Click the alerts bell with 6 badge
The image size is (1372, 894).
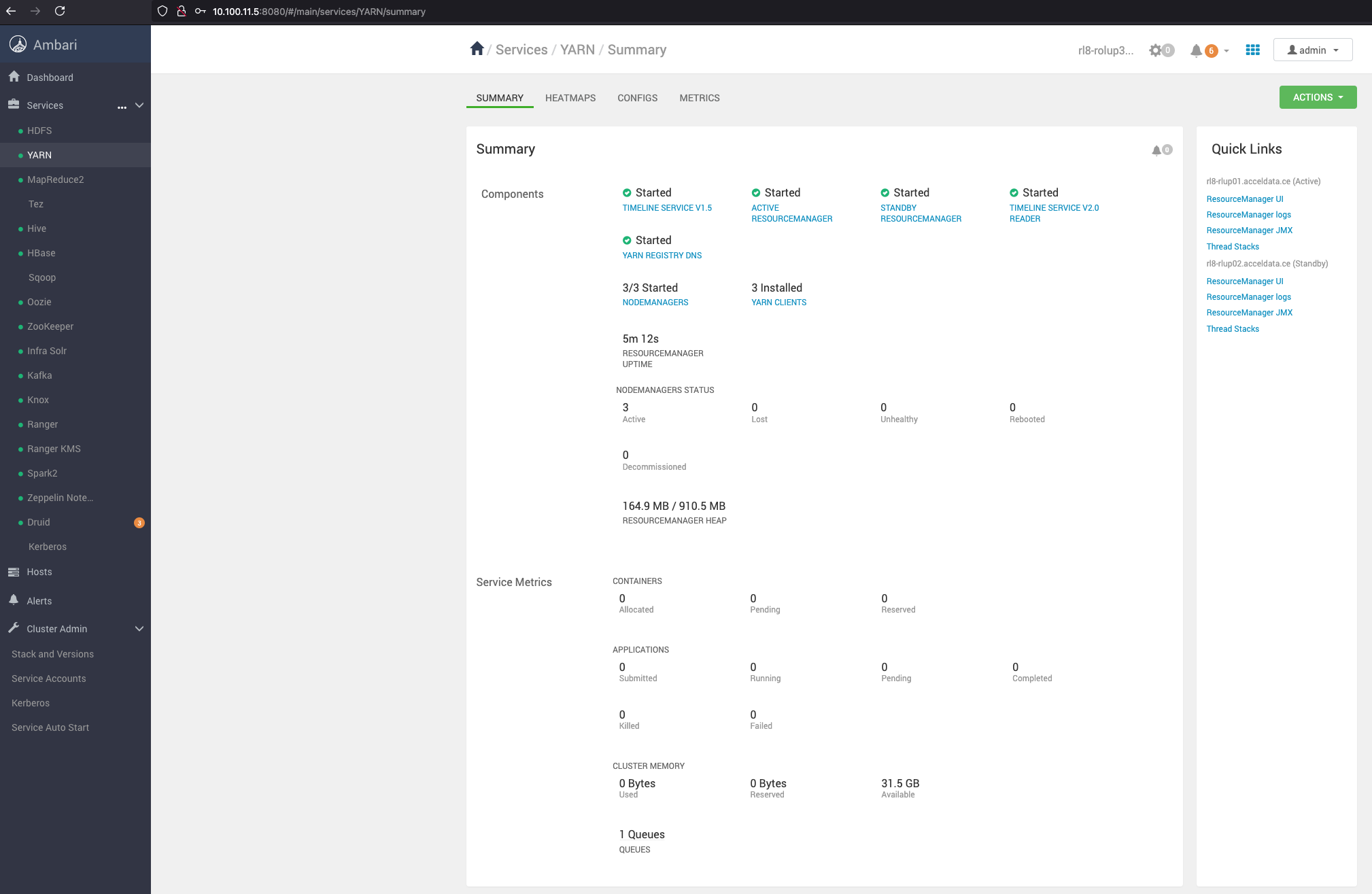(1197, 50)
